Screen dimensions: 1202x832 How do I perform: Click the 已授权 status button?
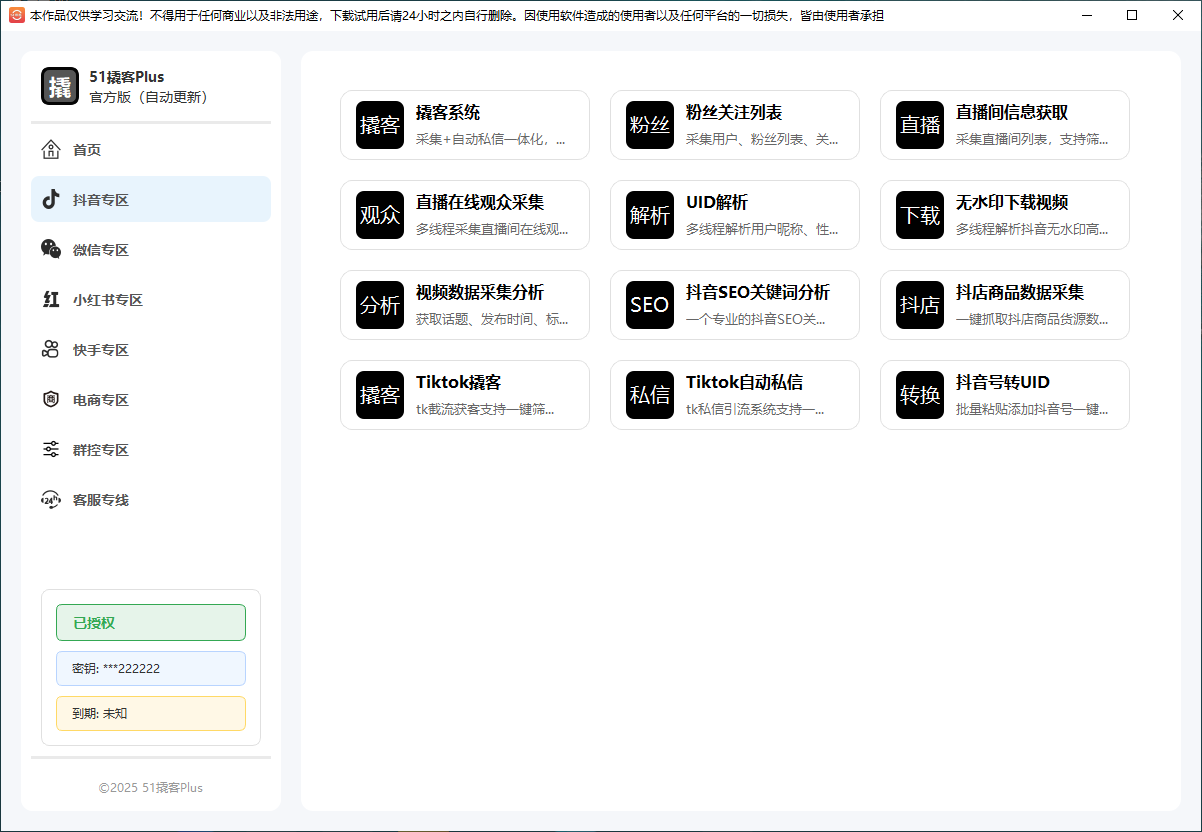coord(151,623)
